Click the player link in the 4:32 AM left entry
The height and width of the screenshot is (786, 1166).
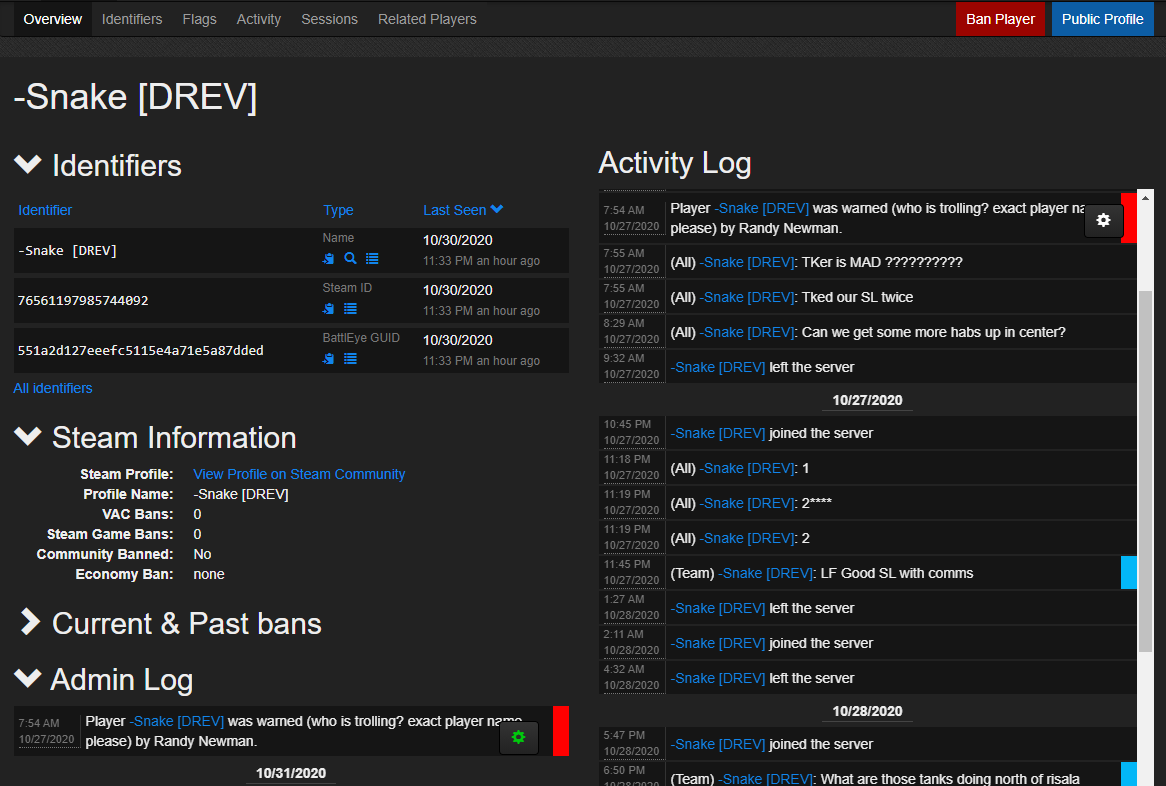[718, 678]
